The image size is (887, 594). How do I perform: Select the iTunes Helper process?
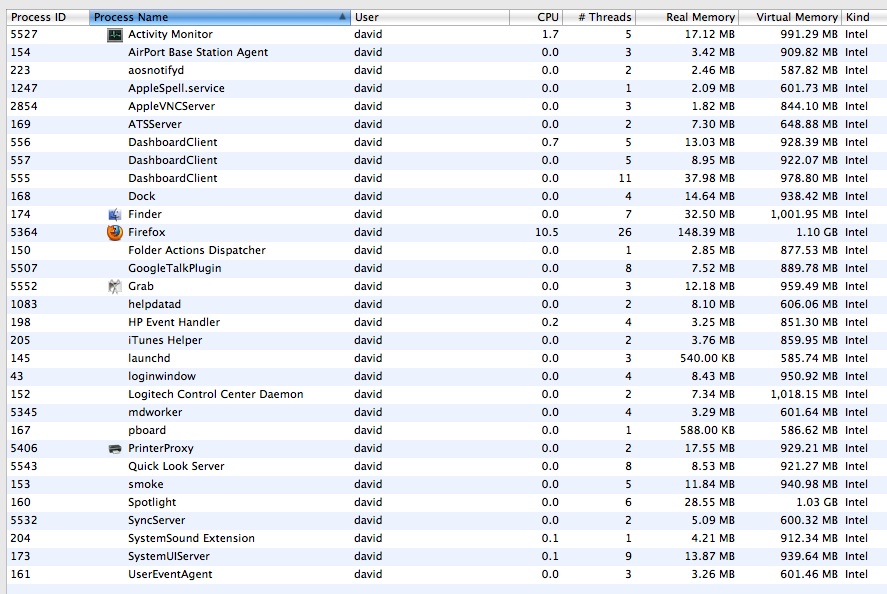(165, 341)
